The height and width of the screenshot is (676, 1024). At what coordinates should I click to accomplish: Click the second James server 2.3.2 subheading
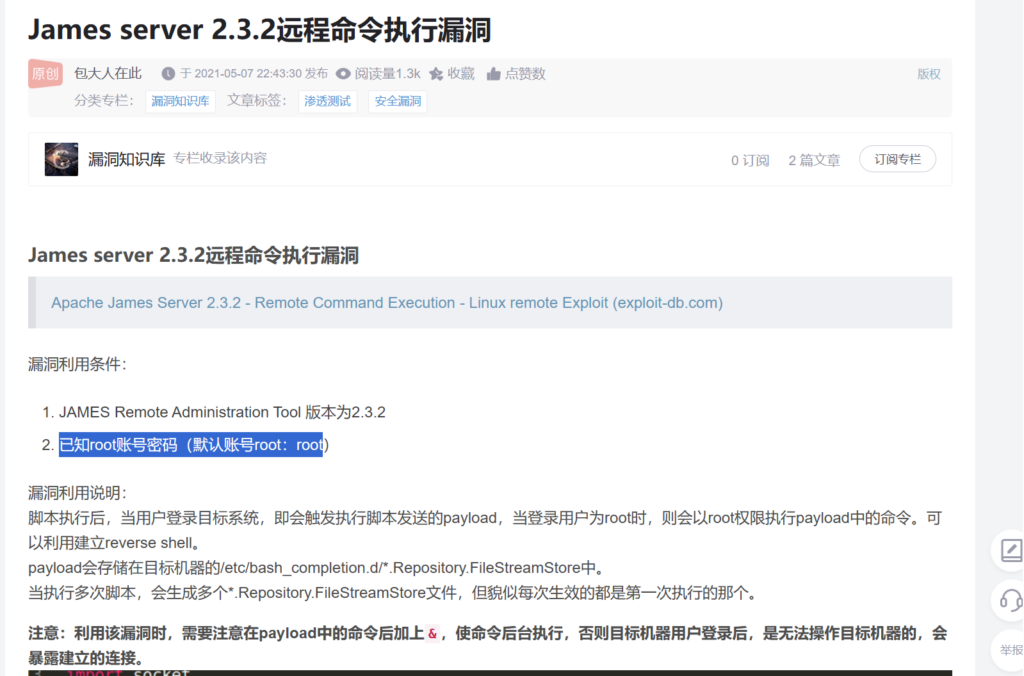(x=193, y=255)
